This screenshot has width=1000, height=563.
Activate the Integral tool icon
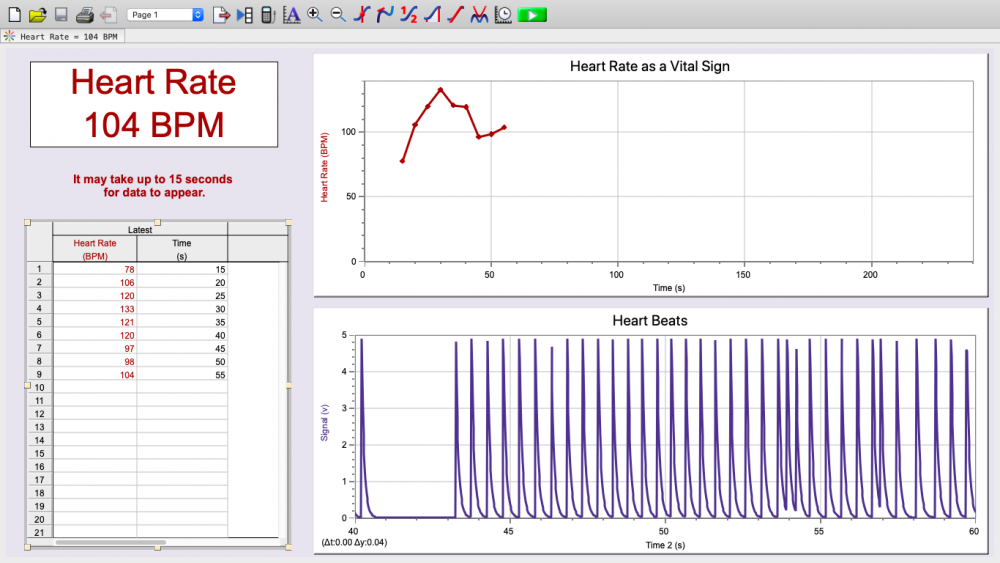(432, 15)
